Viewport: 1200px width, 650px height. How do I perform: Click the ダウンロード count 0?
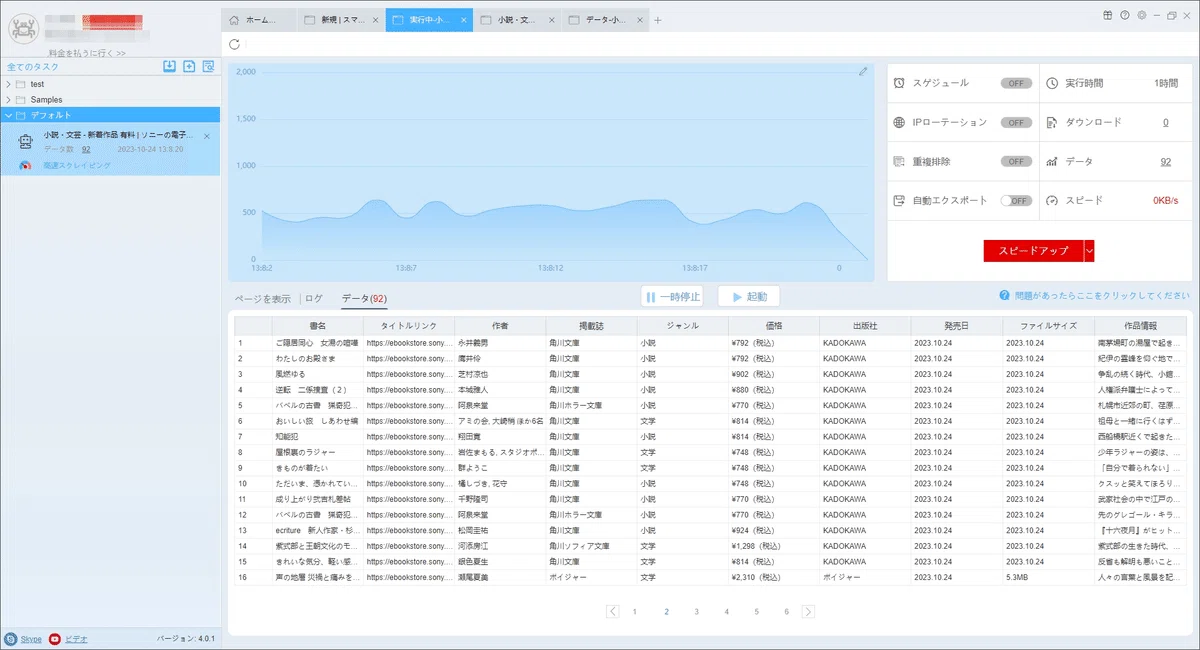(x=1165, y=122)
